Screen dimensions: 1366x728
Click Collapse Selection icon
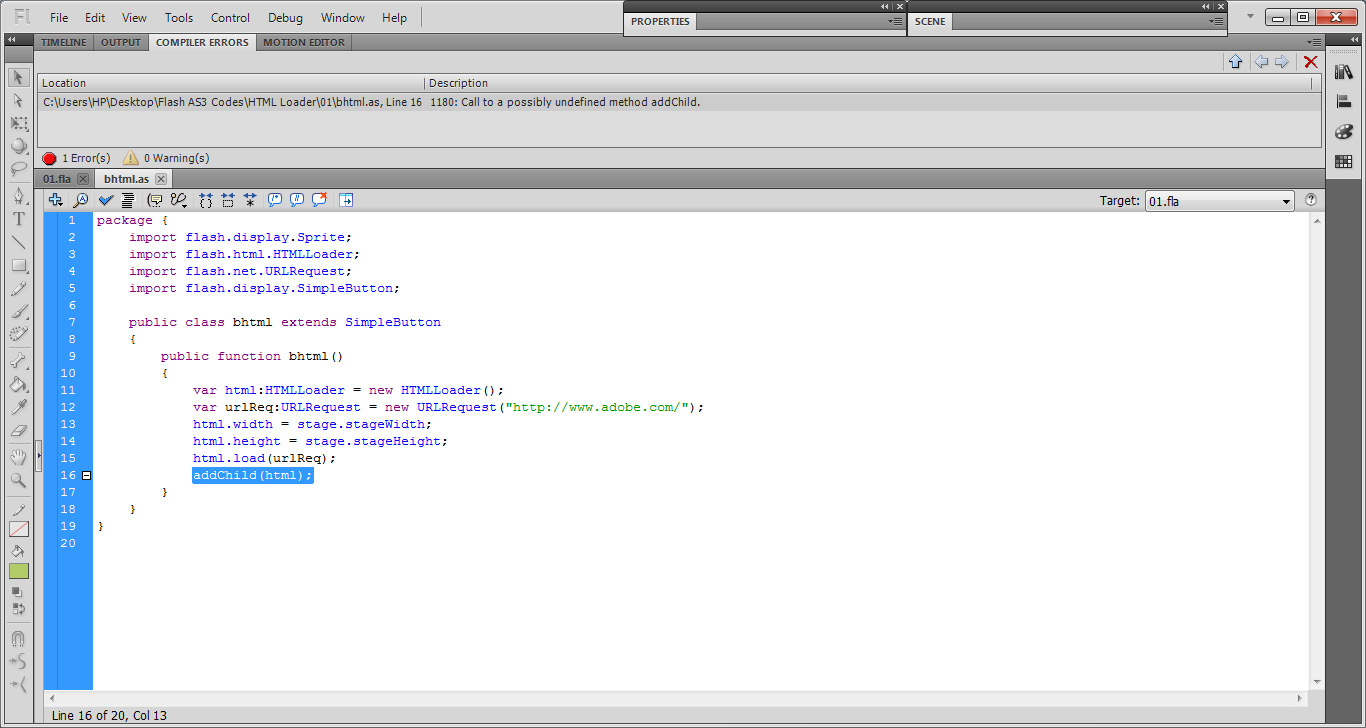pos(228,200)
